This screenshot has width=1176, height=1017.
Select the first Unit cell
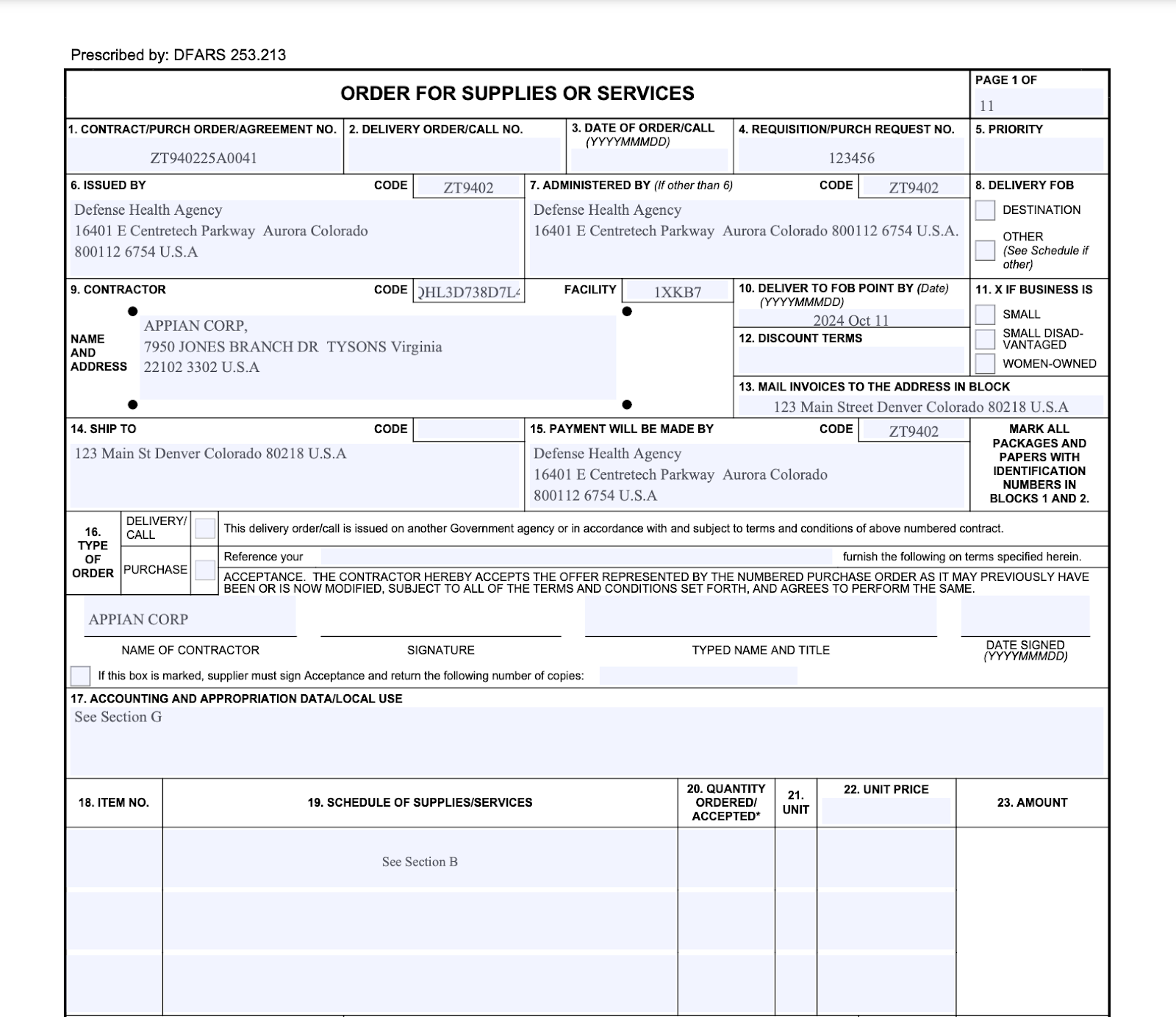click(796, 858)
